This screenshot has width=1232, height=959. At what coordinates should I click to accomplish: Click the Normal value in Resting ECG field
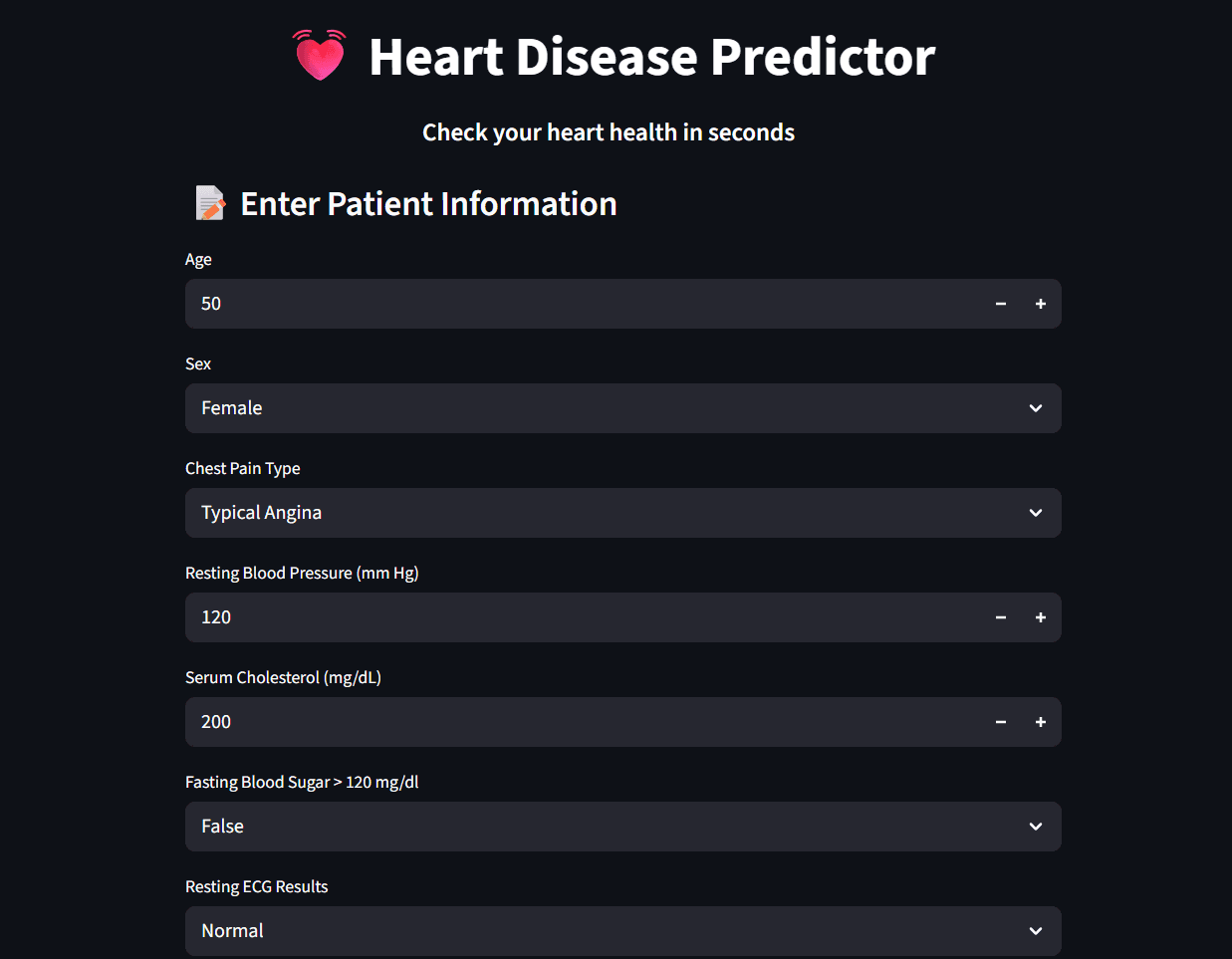point(232,931)
